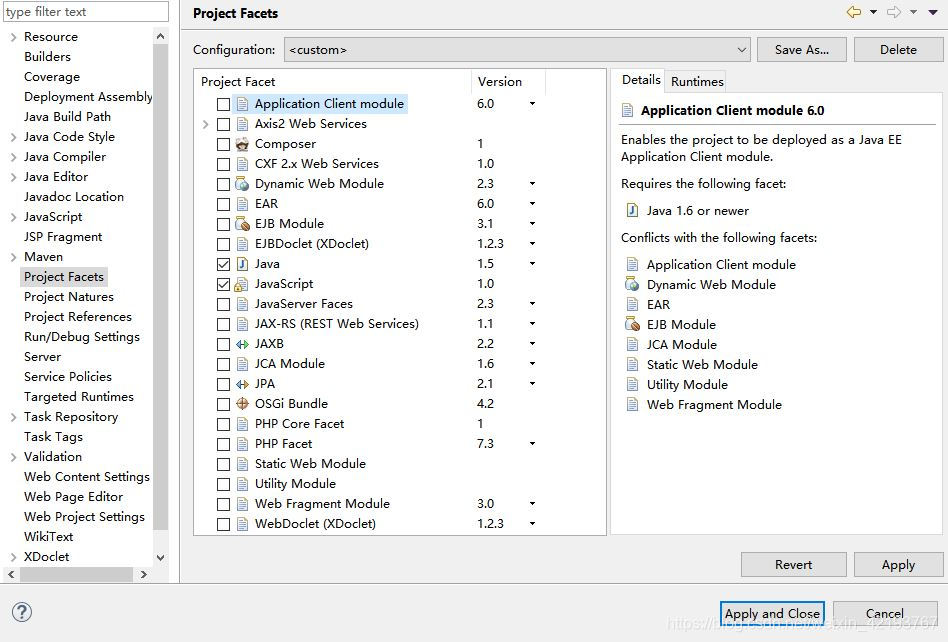Click the help question mark icon

coord(21,612)
